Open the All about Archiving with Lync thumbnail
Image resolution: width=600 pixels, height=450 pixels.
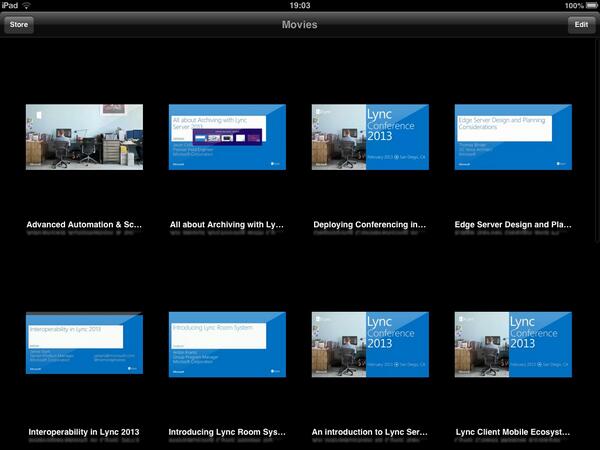click(x=227, y=137)
